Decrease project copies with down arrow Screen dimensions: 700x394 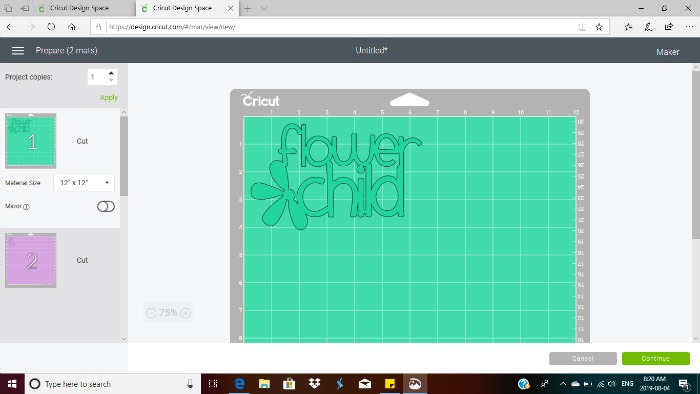tap(111, 80)
